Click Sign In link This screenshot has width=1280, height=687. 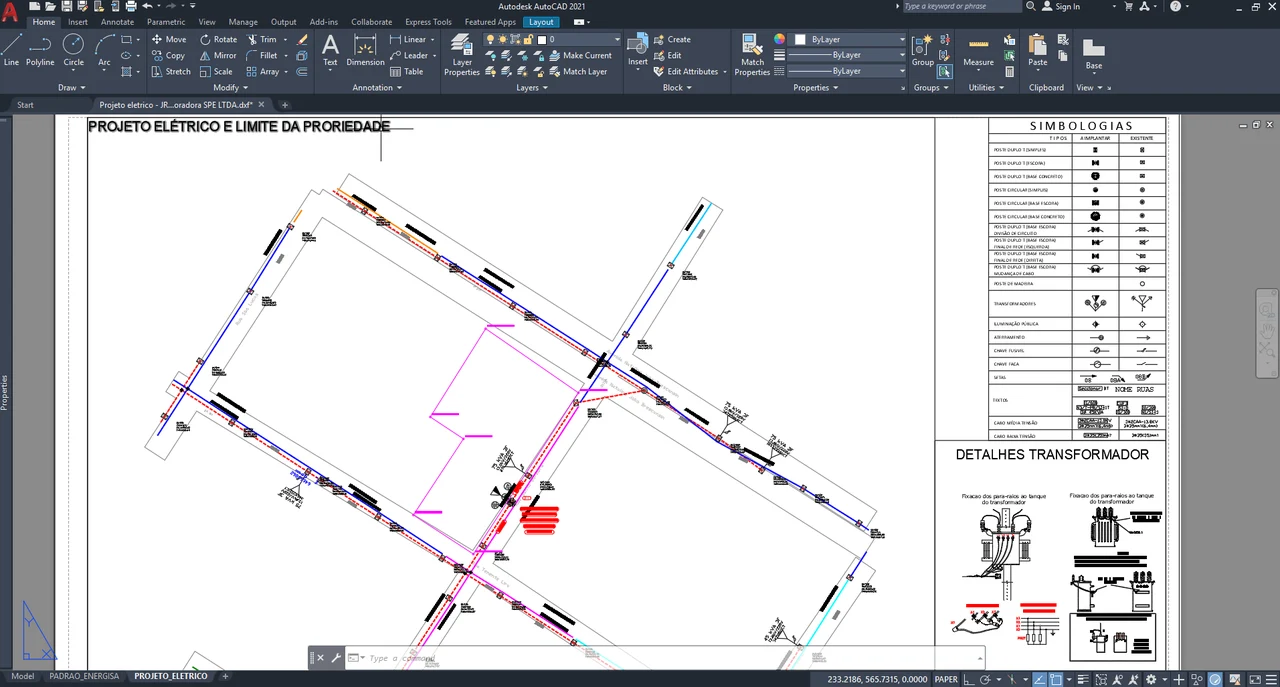click(1060, 6)
